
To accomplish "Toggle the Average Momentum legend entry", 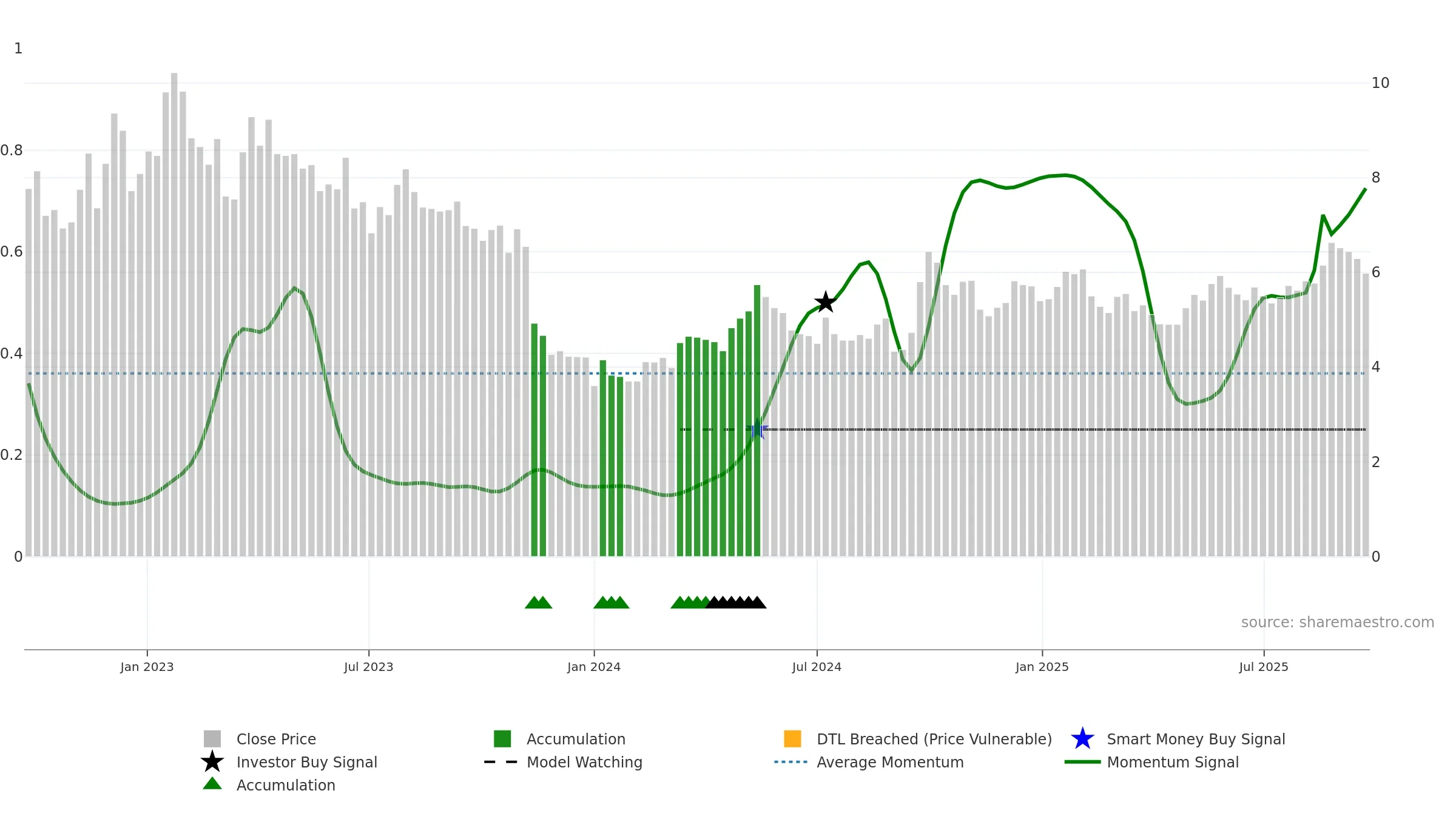I will 869,762.
